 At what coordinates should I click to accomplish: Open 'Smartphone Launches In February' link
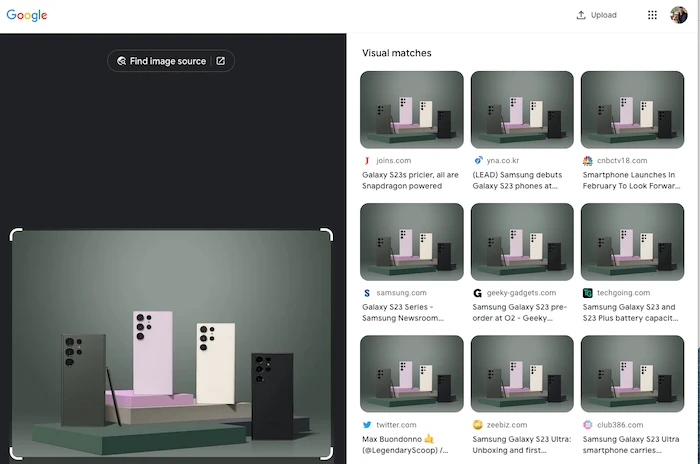pyautogui.click(x=631, y=180)
